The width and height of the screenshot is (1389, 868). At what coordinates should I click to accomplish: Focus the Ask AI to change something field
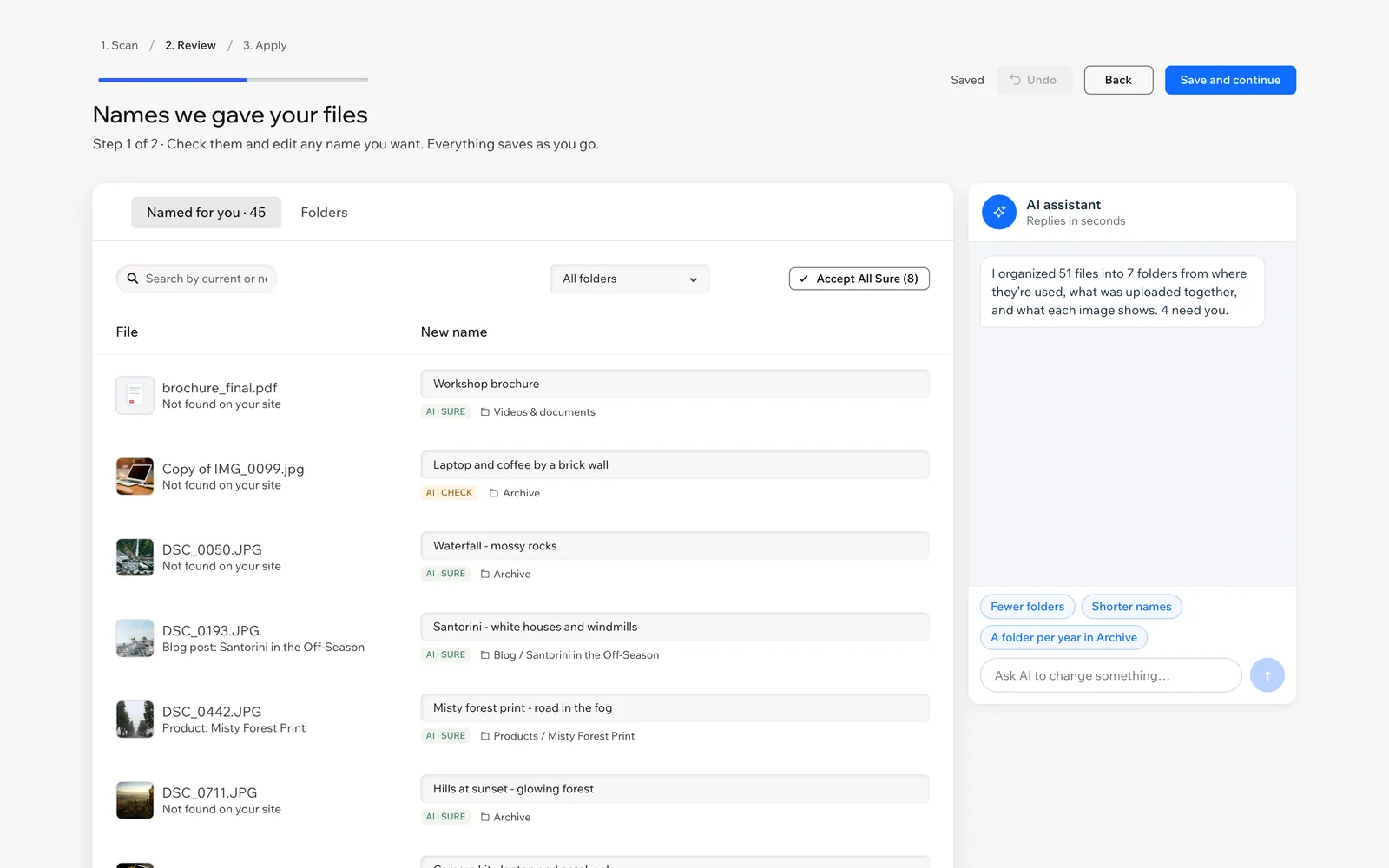[x=1110, y=675]
